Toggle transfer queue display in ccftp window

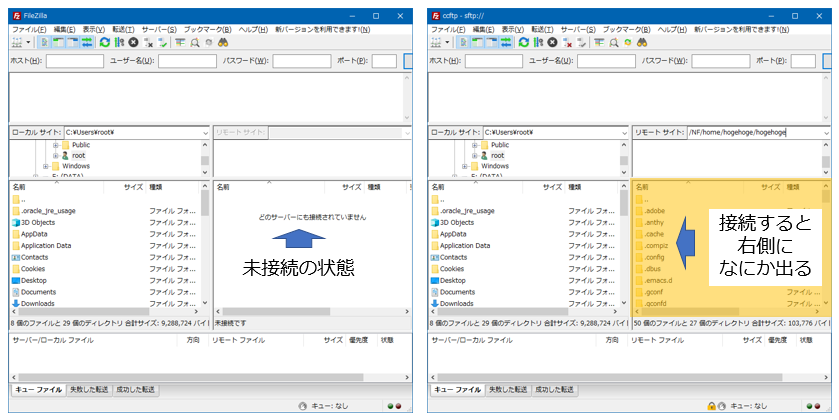click(506, 42)
